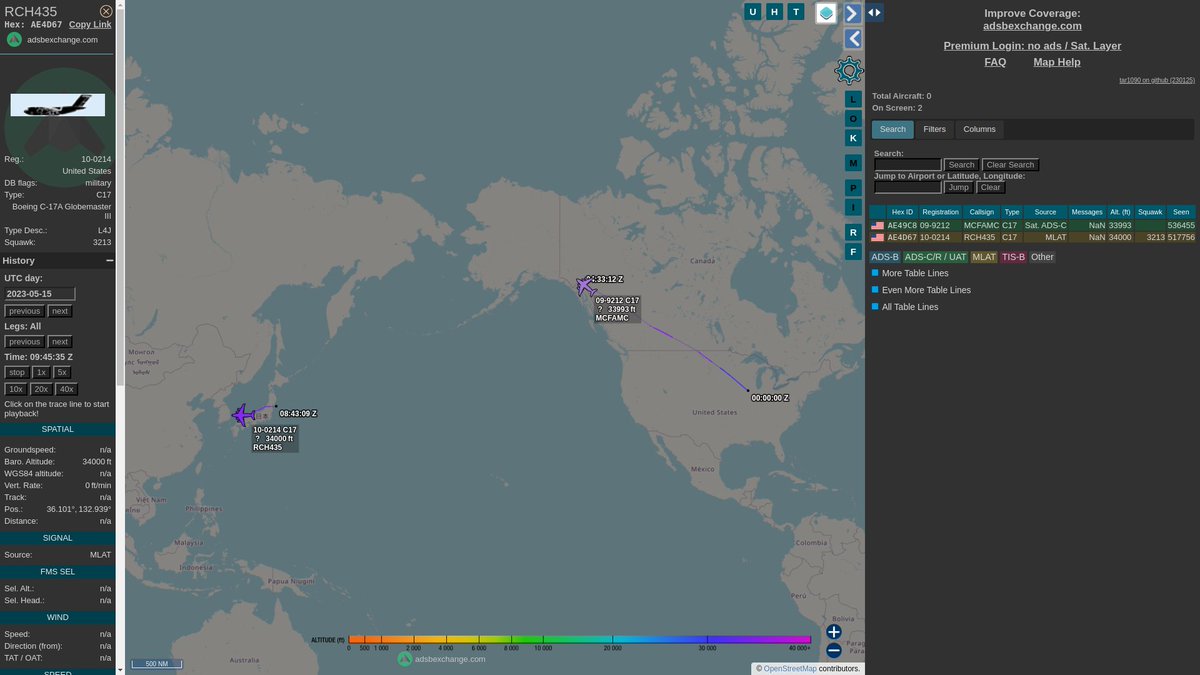The height and width of the screenshot is (675, 1200).
Task: Click the Jump to Airport input field
Action: 908,187
